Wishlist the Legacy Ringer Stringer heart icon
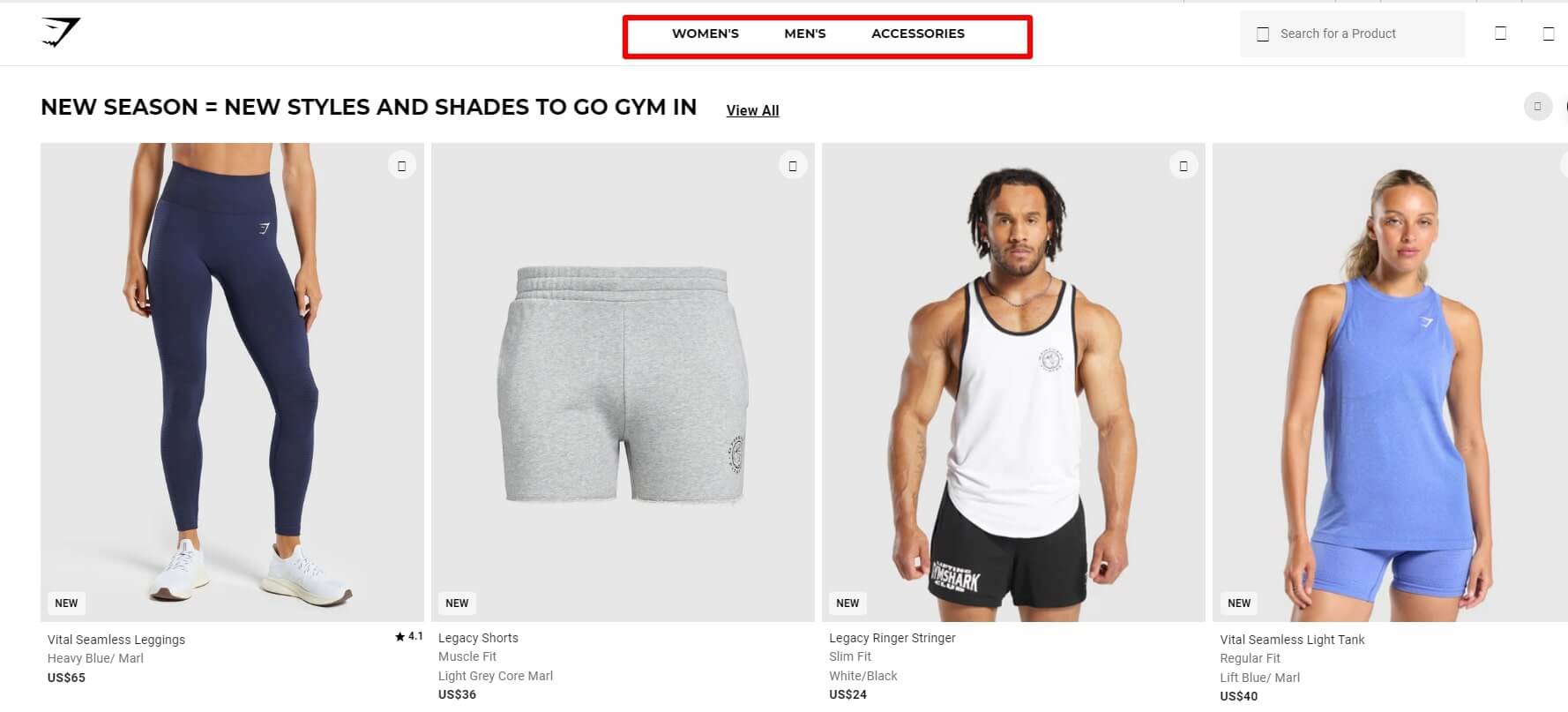This screenshot has width=1568, height=712. pyautogui.click(x=1183, y=166)
